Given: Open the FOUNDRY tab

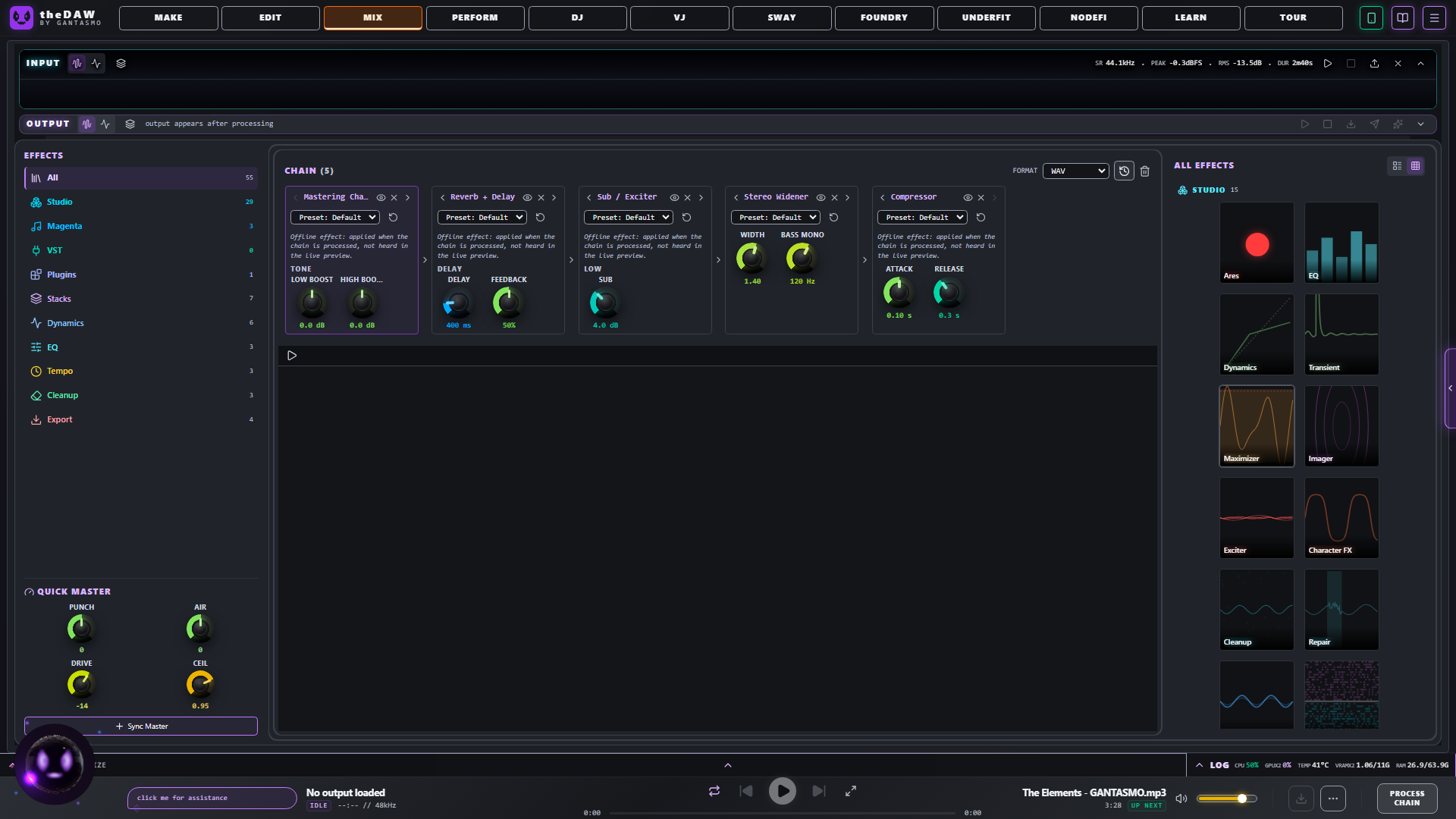Looking at the screenshot, I should point(884,17).
